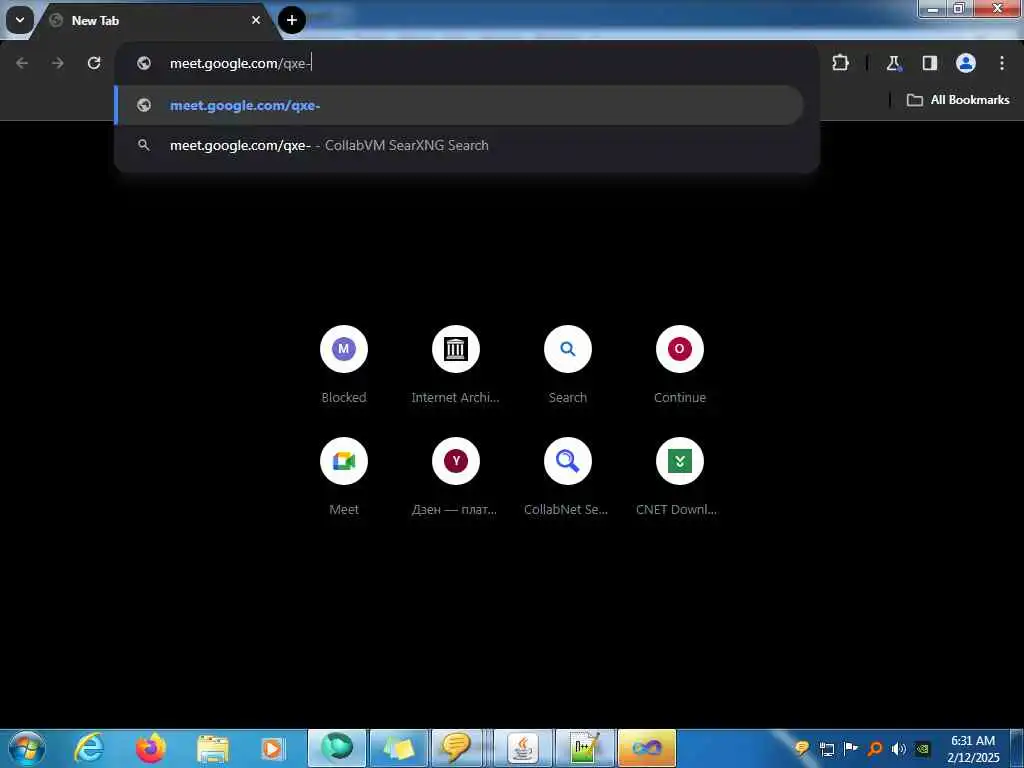Click the Meet label text
The height and width of the screenshot is (768, 1024).
click(344, 509)
